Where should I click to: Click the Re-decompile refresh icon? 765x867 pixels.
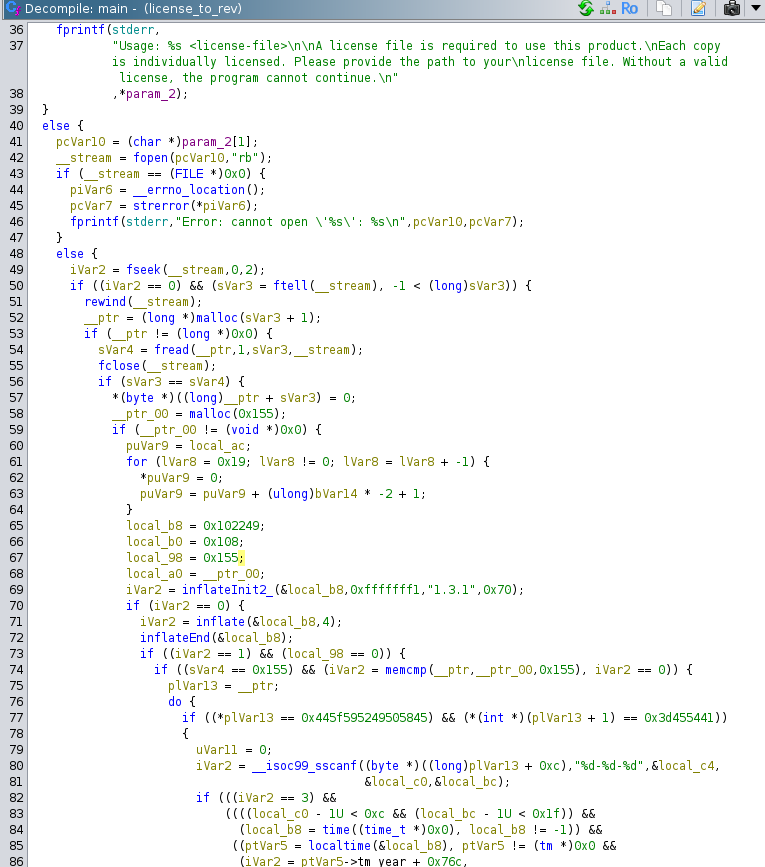click(585, 9)
